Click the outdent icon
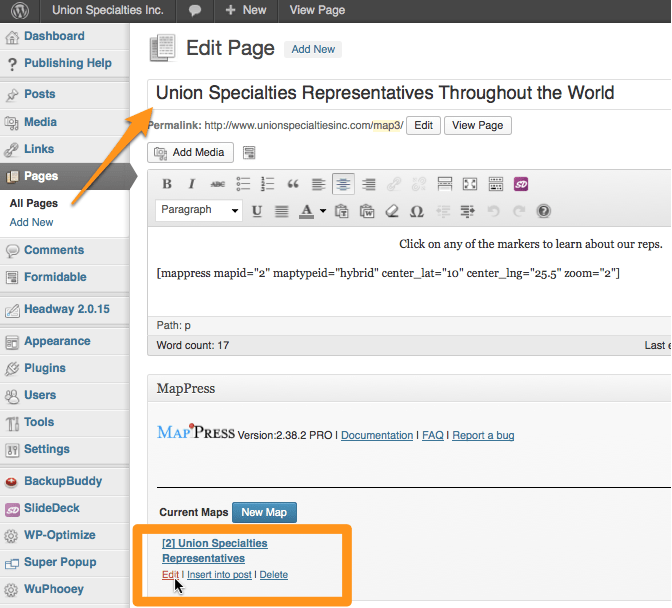 [443, 211]
